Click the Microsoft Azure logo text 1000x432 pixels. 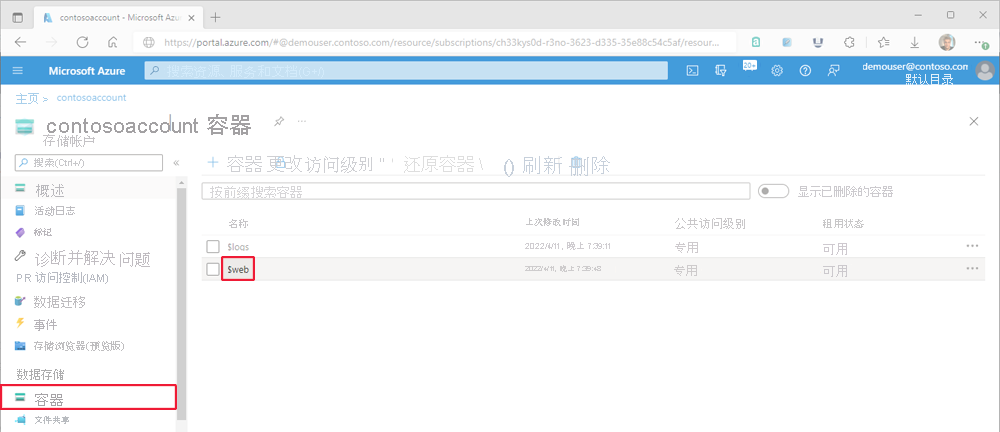point(87,71)
